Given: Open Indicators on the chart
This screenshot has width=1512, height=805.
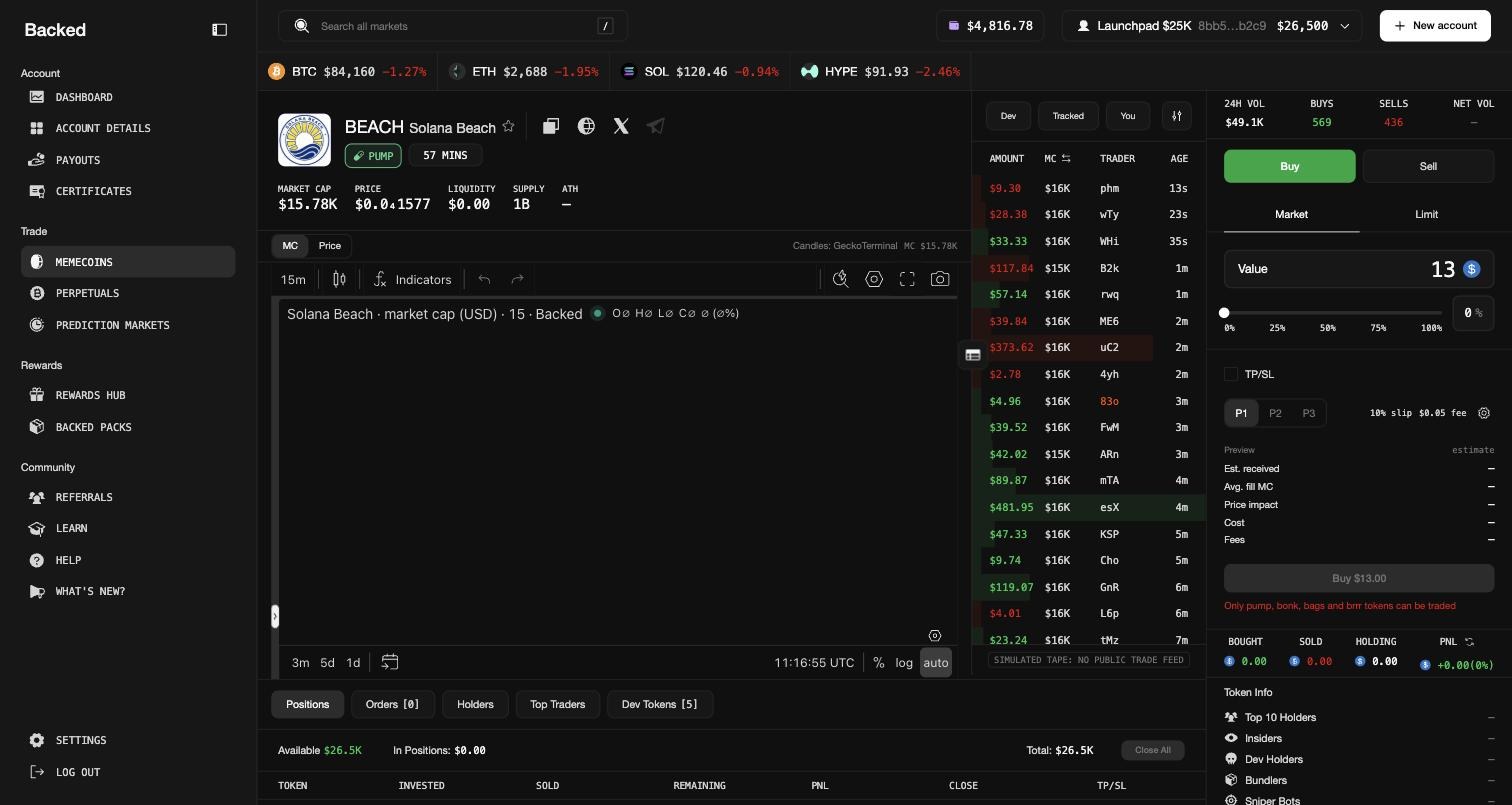Looking at the screenshot, I should coord(412,280).
